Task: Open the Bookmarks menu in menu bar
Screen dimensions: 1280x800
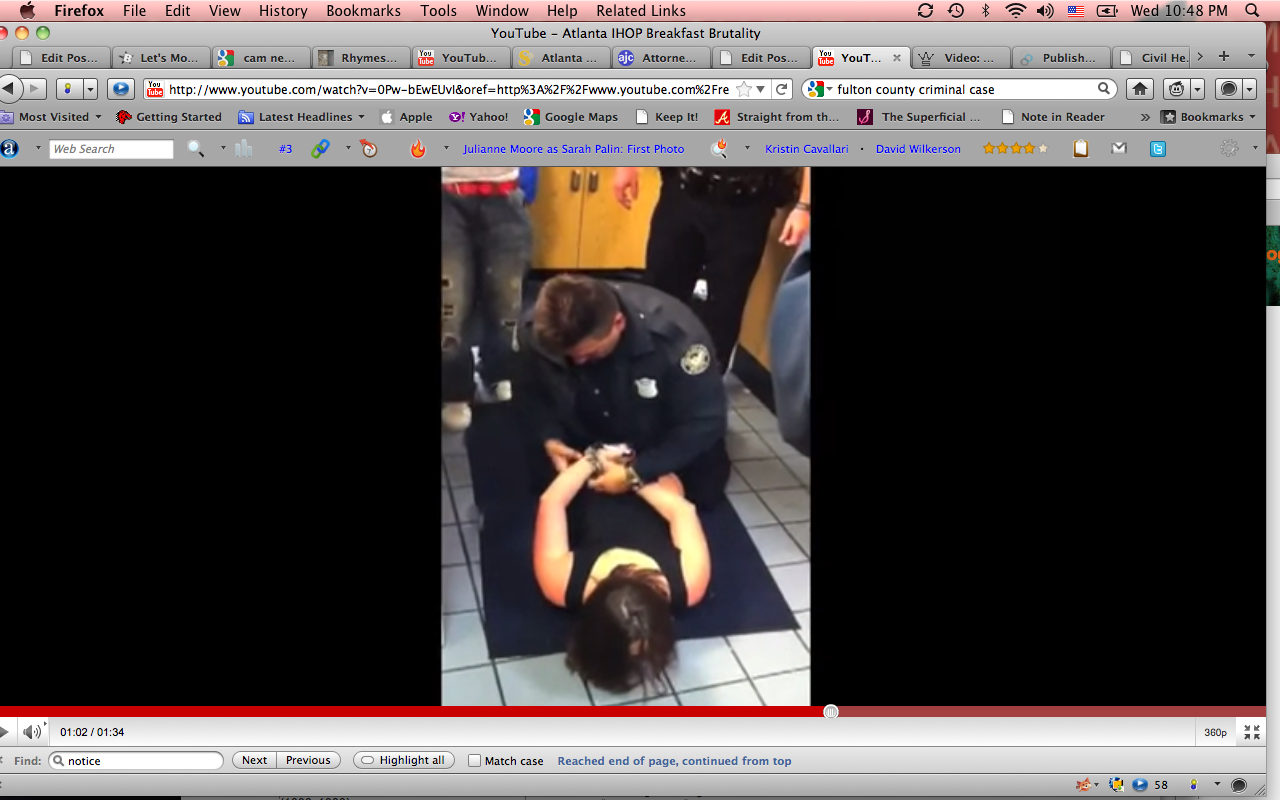Action: 363,11
